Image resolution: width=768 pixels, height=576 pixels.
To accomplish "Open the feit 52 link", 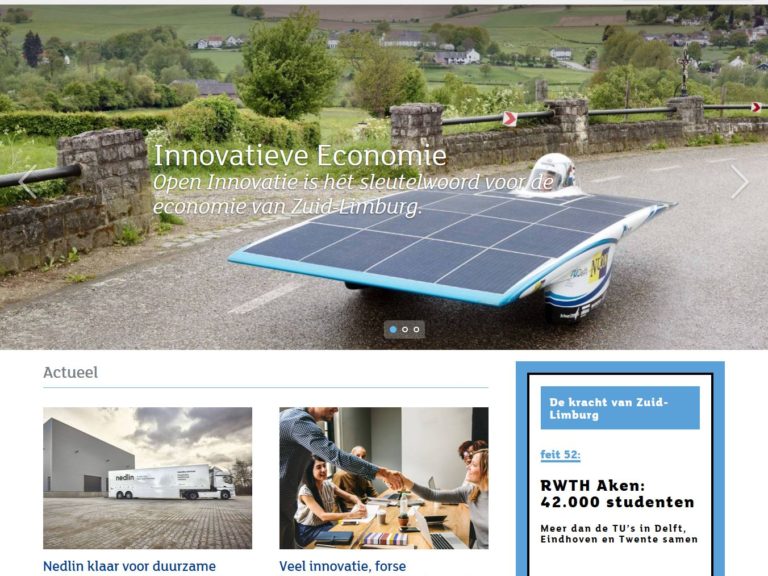I will 560,455.
